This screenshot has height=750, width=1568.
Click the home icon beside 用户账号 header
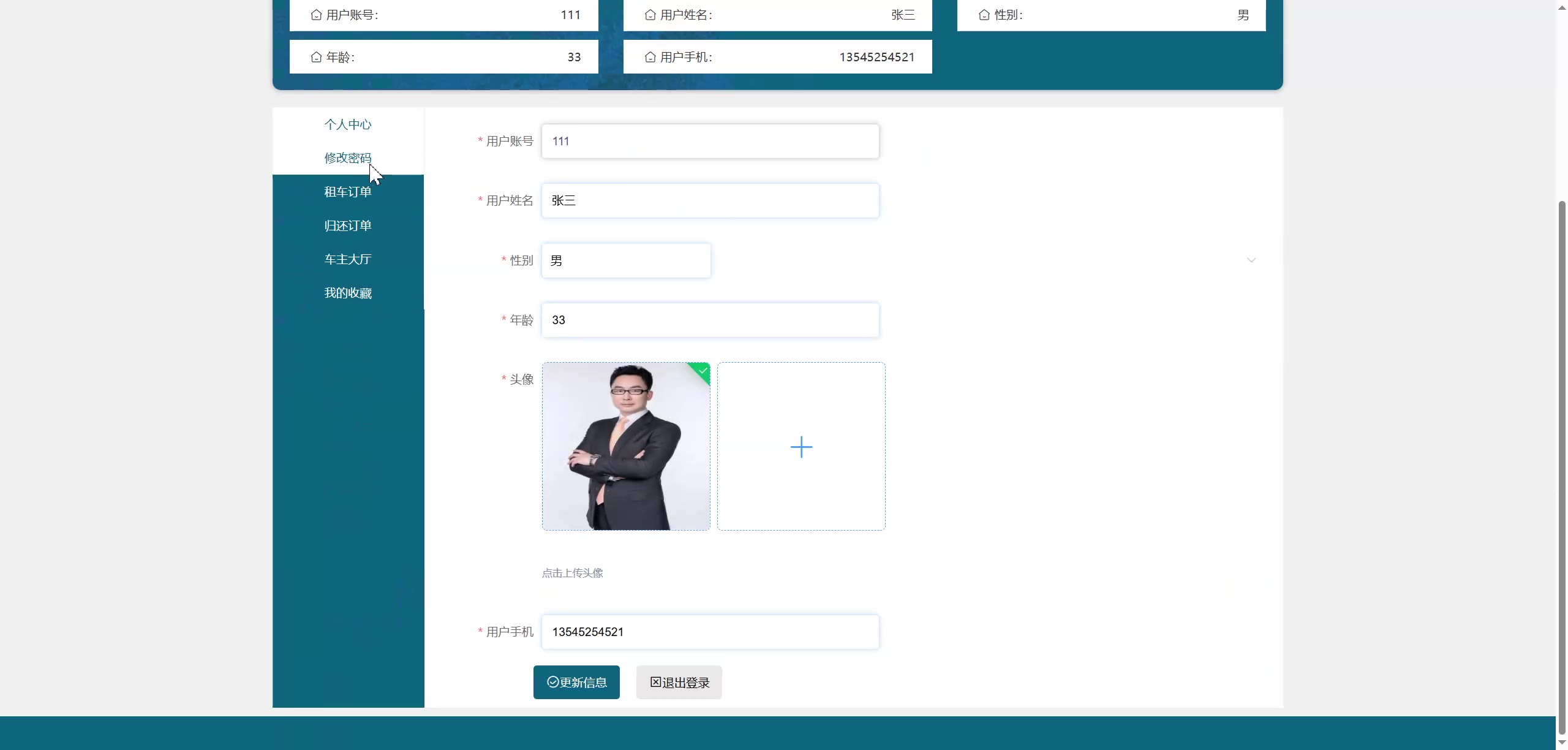click(316, 15)
